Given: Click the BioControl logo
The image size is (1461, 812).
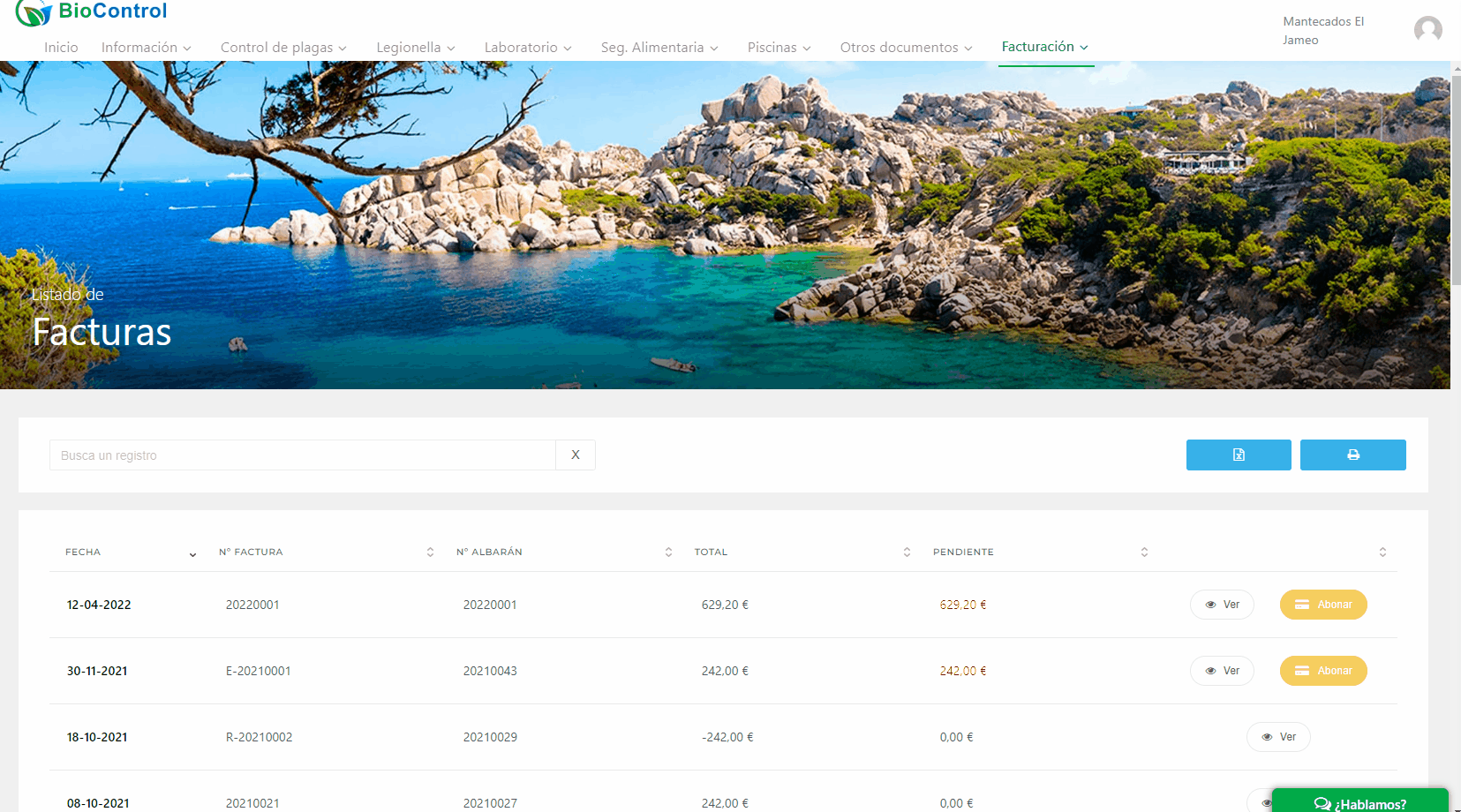Looking at the screenshot, I should coord(92,12).
